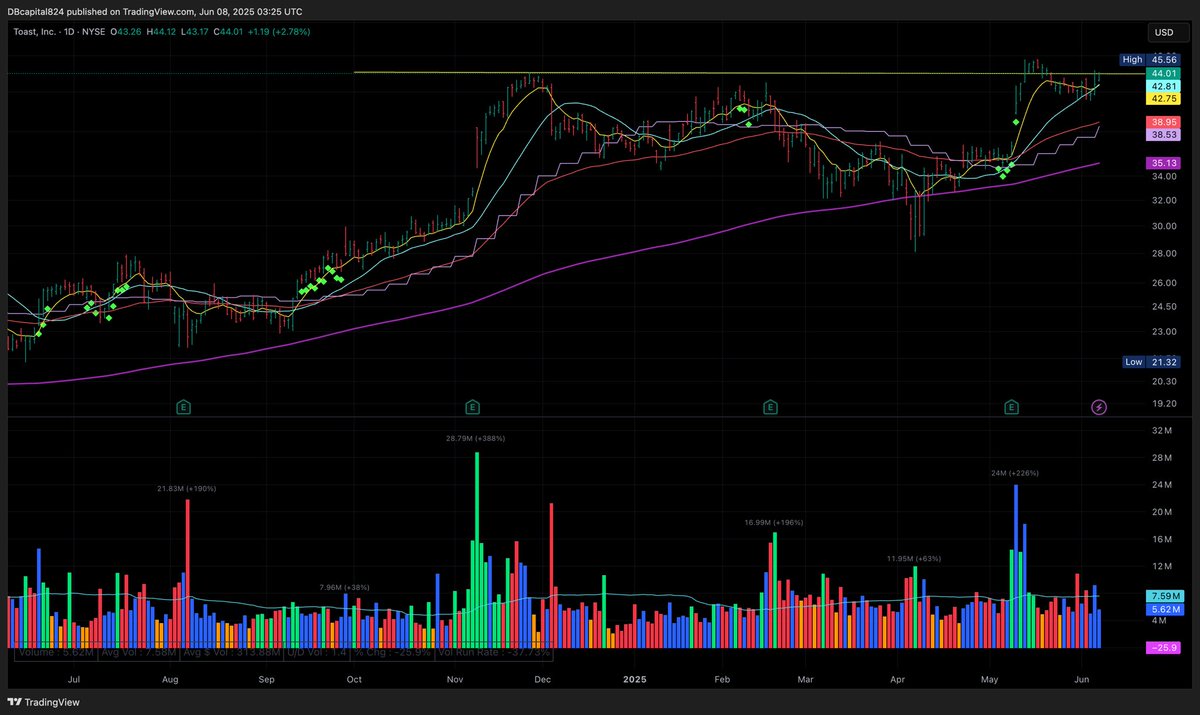This screenshot has height=715, width=1200.
Task: Select the red 38.95 price tag
Action: pyautogui.click(x=1163, y=120)
